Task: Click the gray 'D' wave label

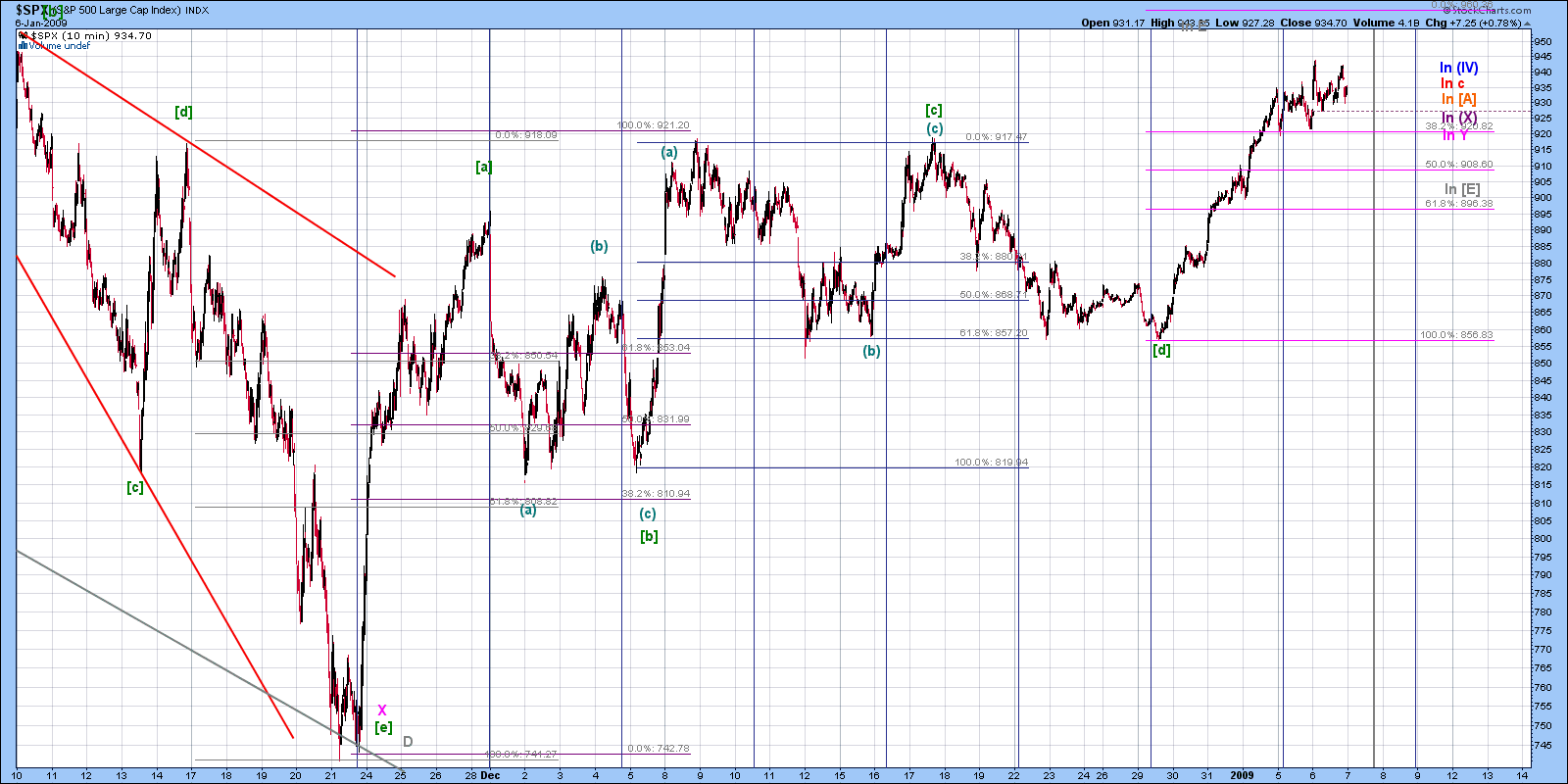Action: click(408, 742)
